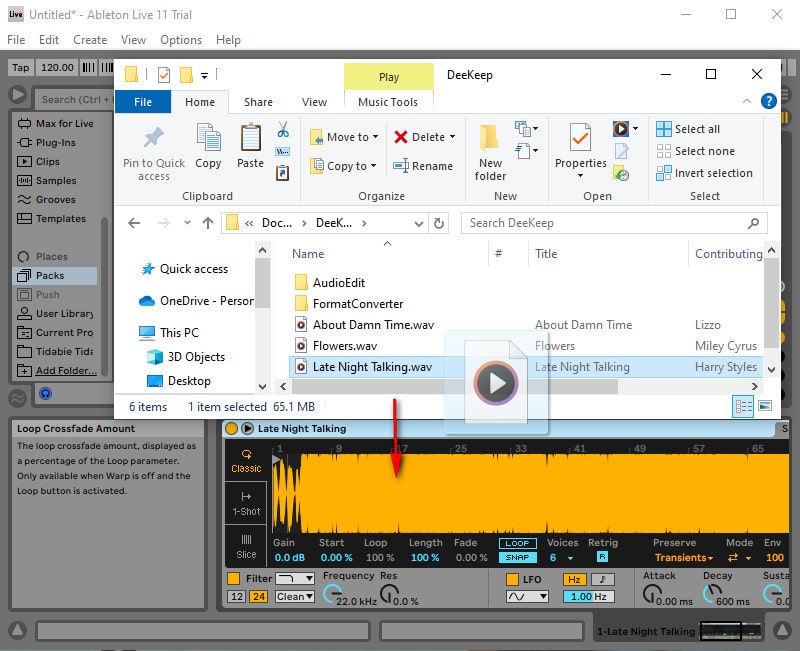Click the Paste clipboard icon
Viewport: 800px width, 651px height.
(x=251, y=137)
